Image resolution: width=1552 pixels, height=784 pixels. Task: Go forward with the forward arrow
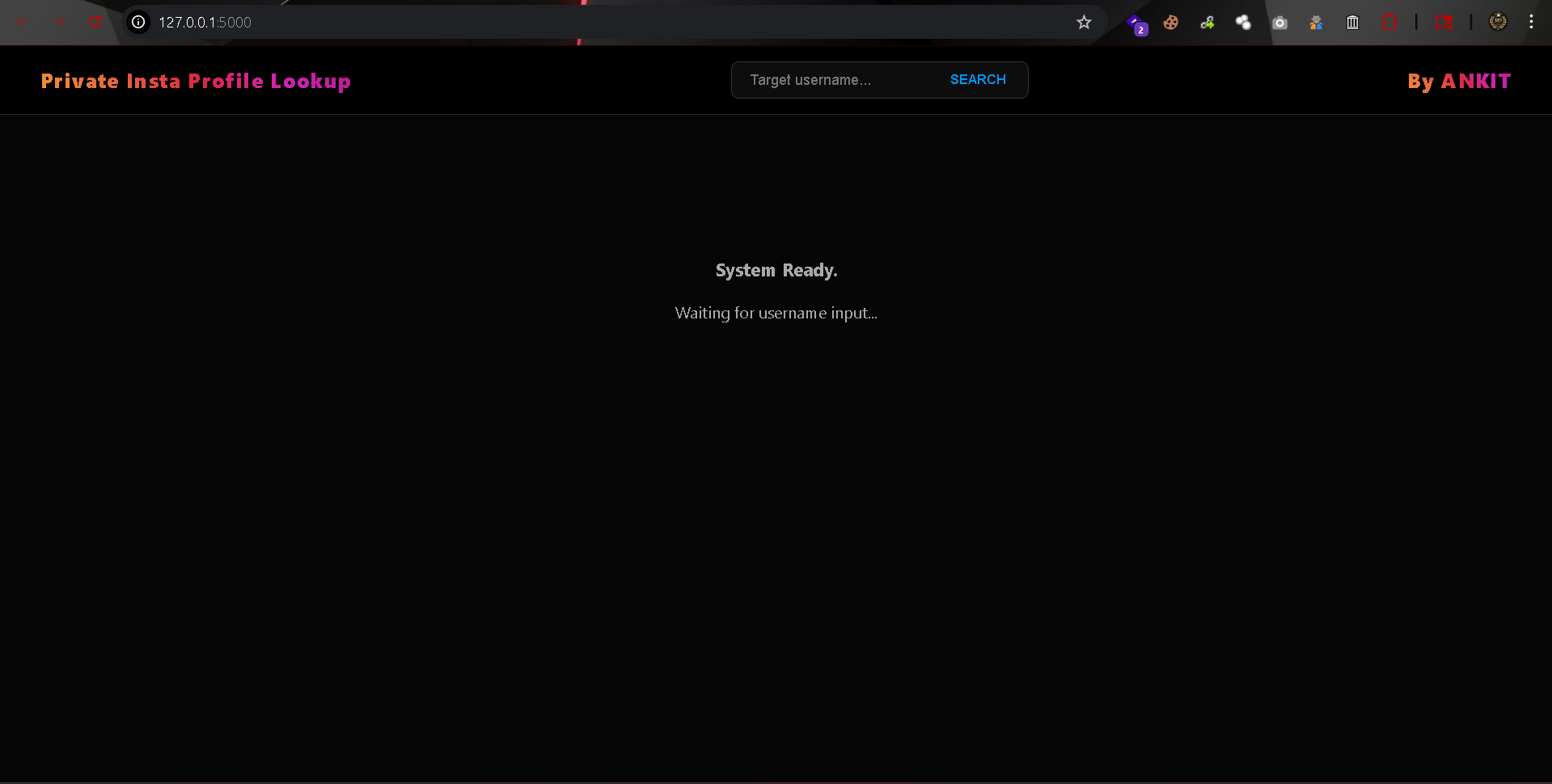59,22
